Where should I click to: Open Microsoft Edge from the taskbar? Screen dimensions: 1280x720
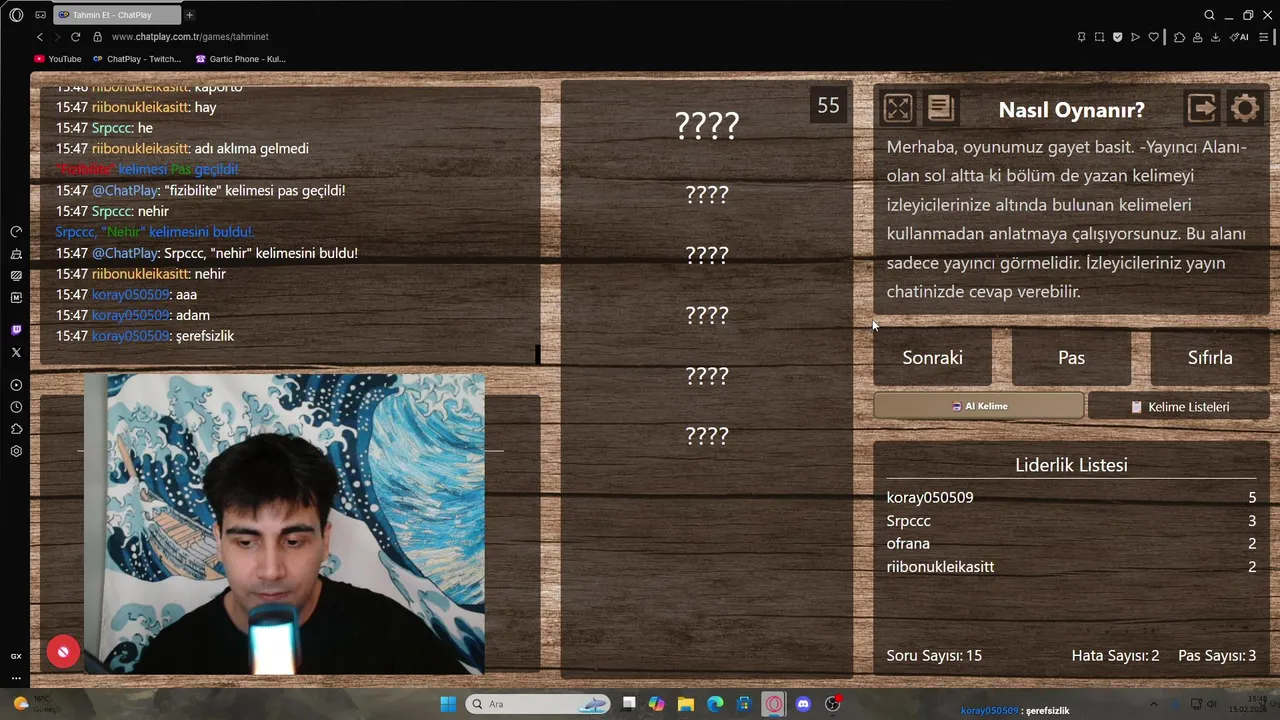coord(715,704)
